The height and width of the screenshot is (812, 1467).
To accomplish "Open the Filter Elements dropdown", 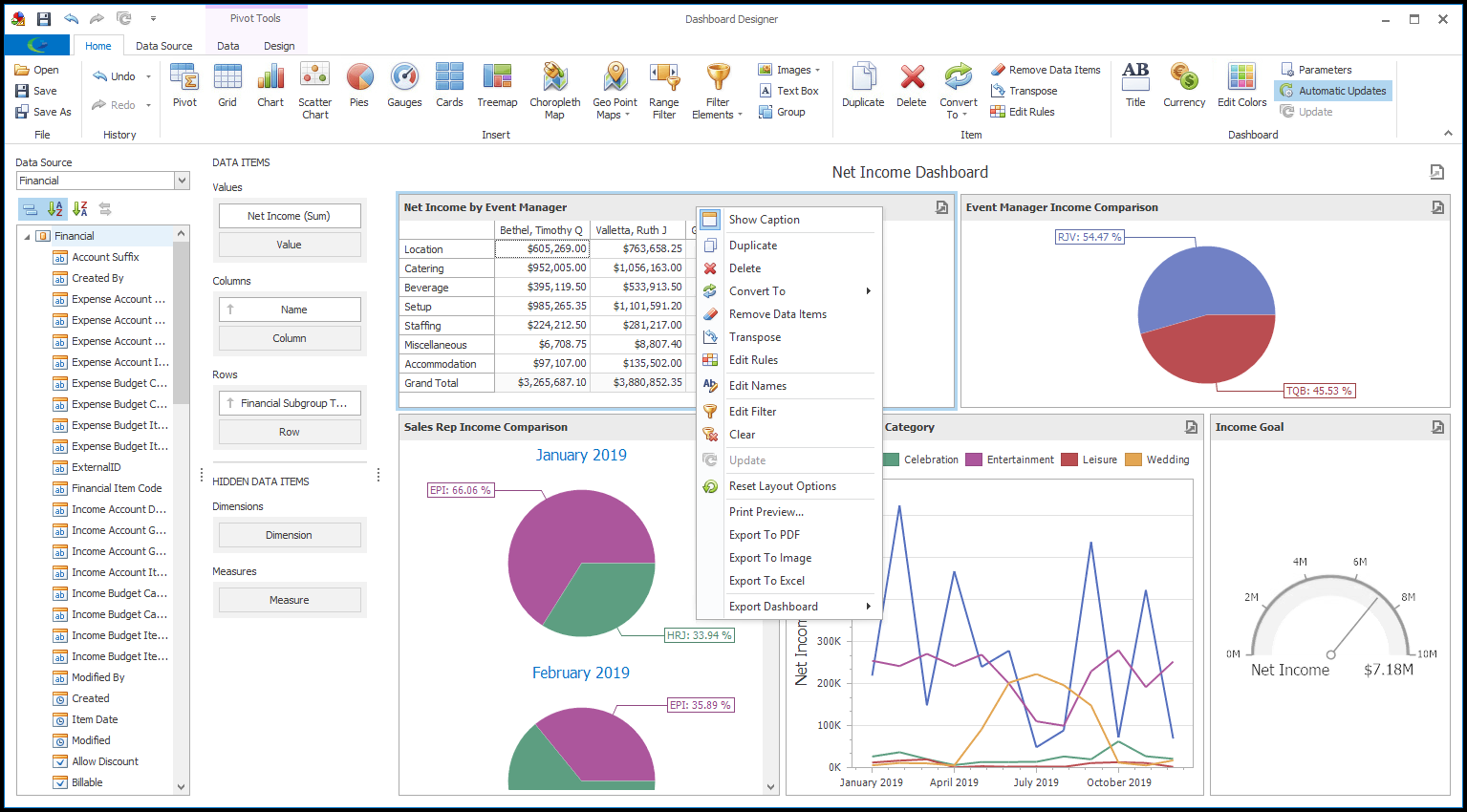I will 717,92.
